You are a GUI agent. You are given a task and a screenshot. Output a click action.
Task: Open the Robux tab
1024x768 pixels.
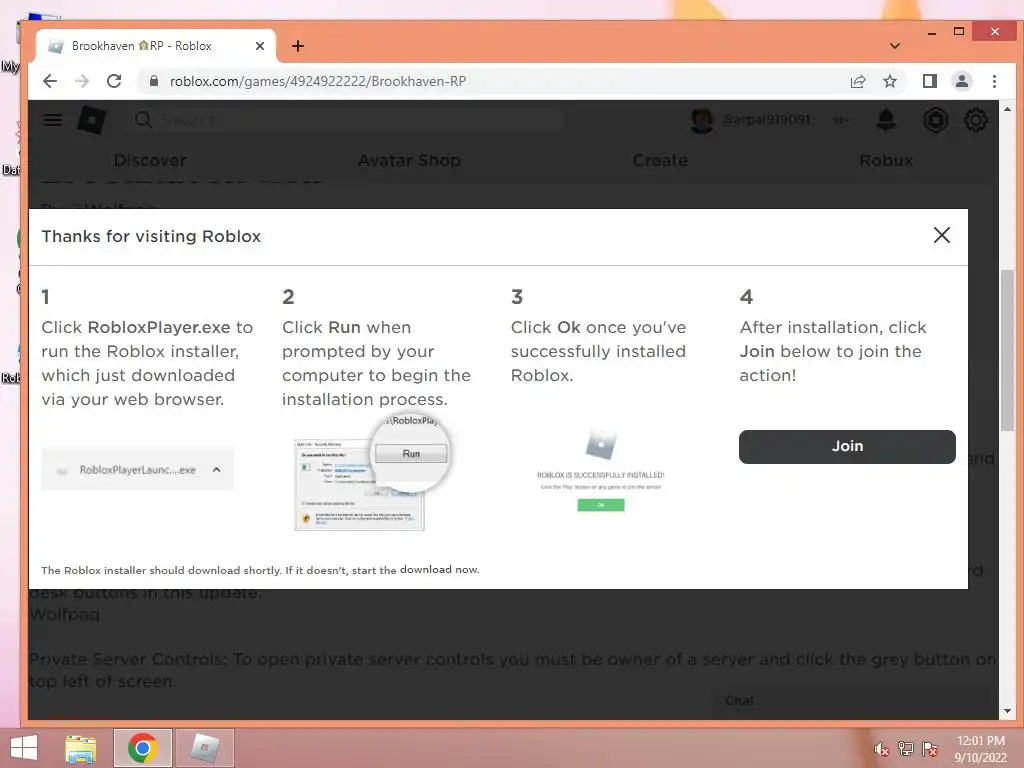coord(886,161)
